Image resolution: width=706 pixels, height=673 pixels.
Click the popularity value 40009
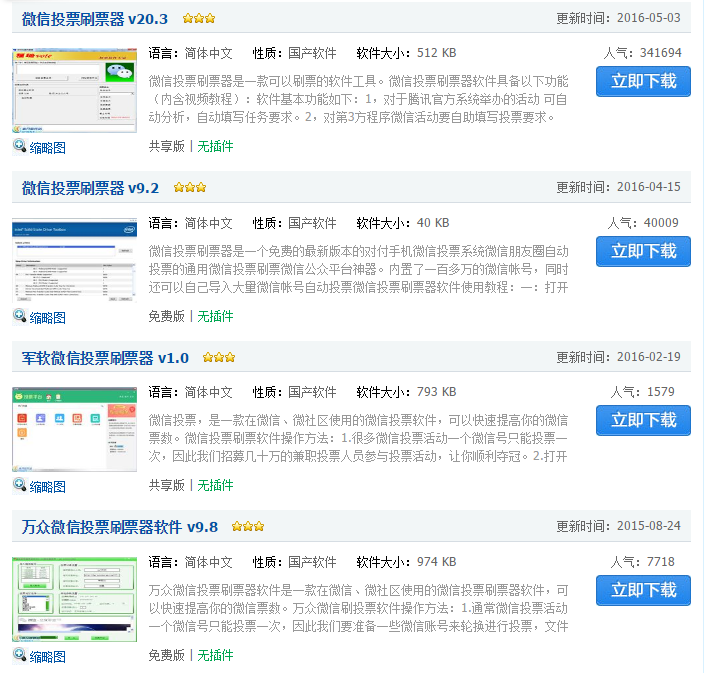[661, 223]
